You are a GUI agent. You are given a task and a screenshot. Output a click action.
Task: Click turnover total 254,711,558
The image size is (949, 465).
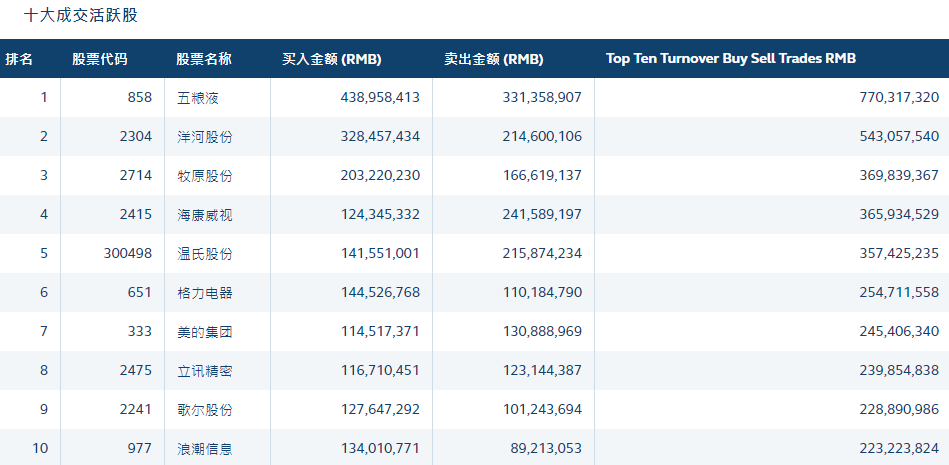pos(899,292)
